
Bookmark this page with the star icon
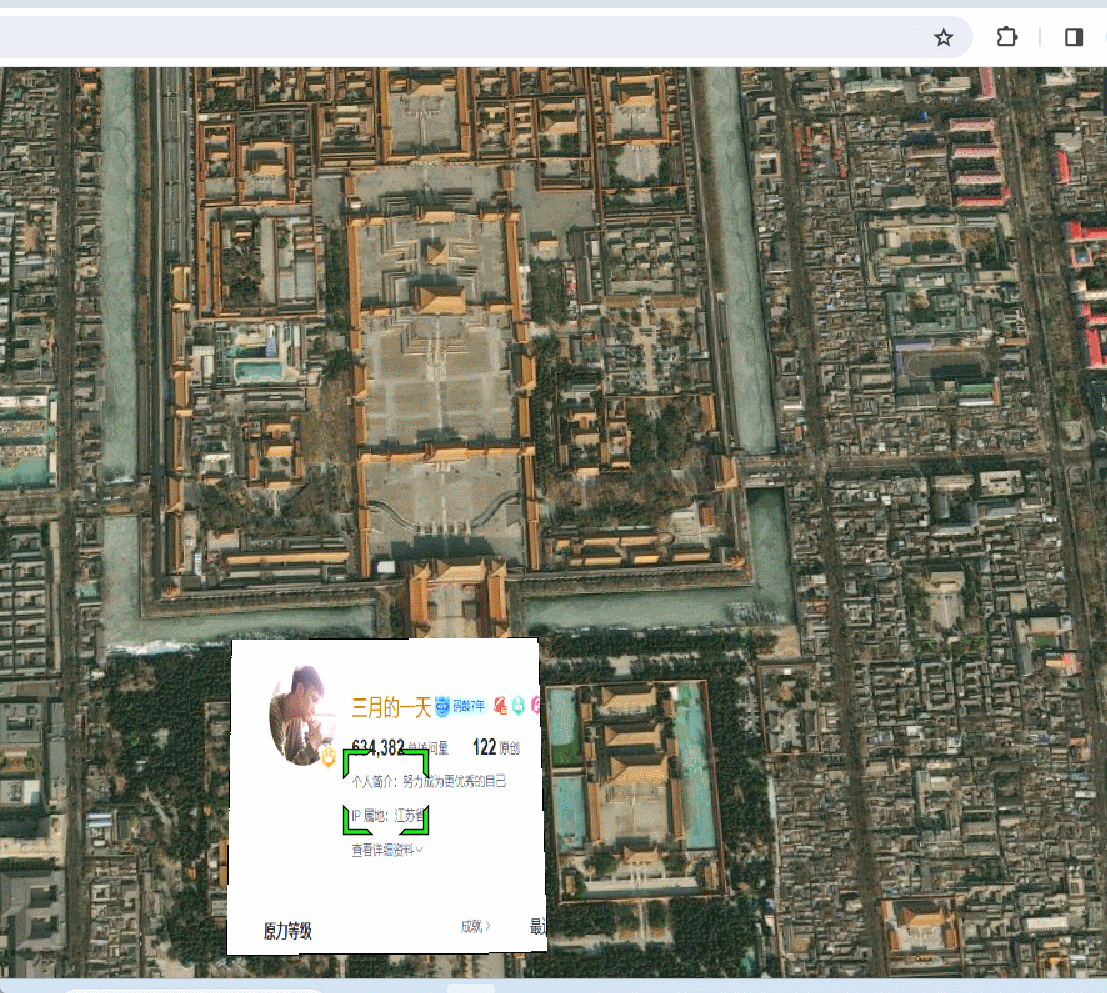click(943, 38)
